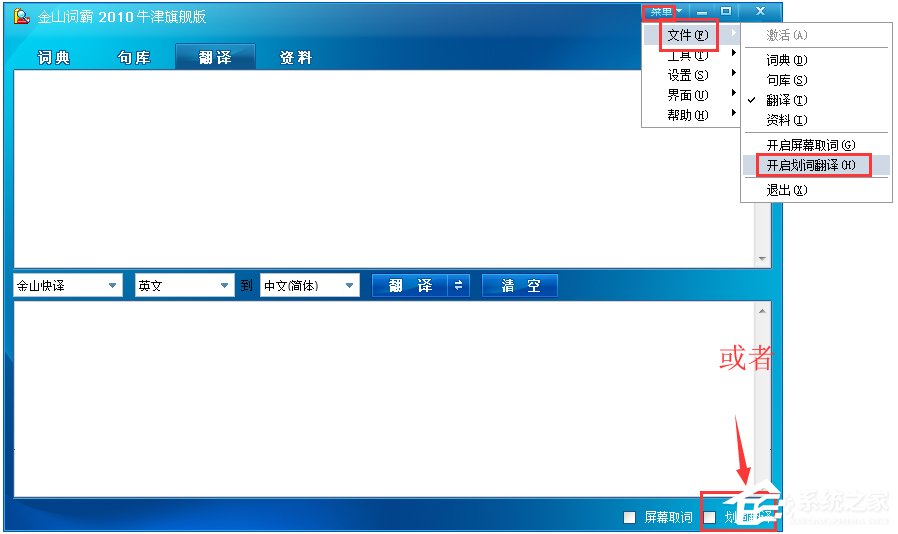898x534 pixels.
Task: Switch to the 句库 tab
Action: [x=134, y=57]
